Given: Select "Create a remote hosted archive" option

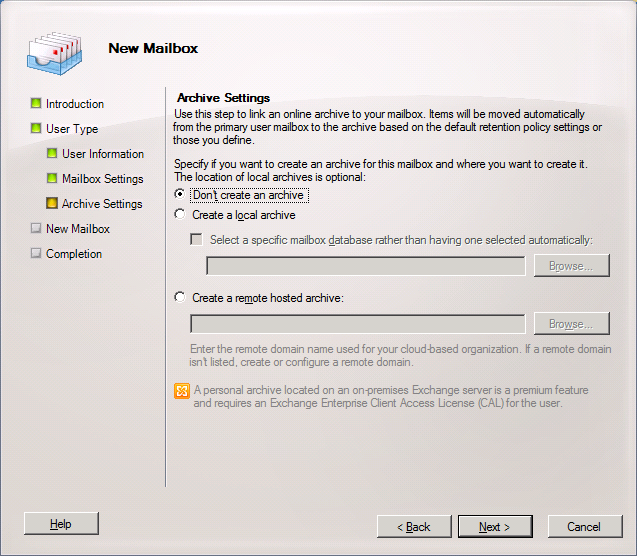Looking at the screenshot, I should [180, 298].
